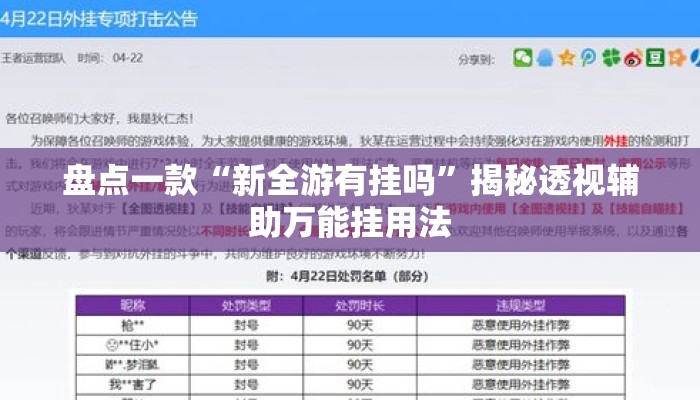The height and width of the screenshot is (400, 700).
Task: Click 封号 in the **住小* row
Action: tap(246, 345)
